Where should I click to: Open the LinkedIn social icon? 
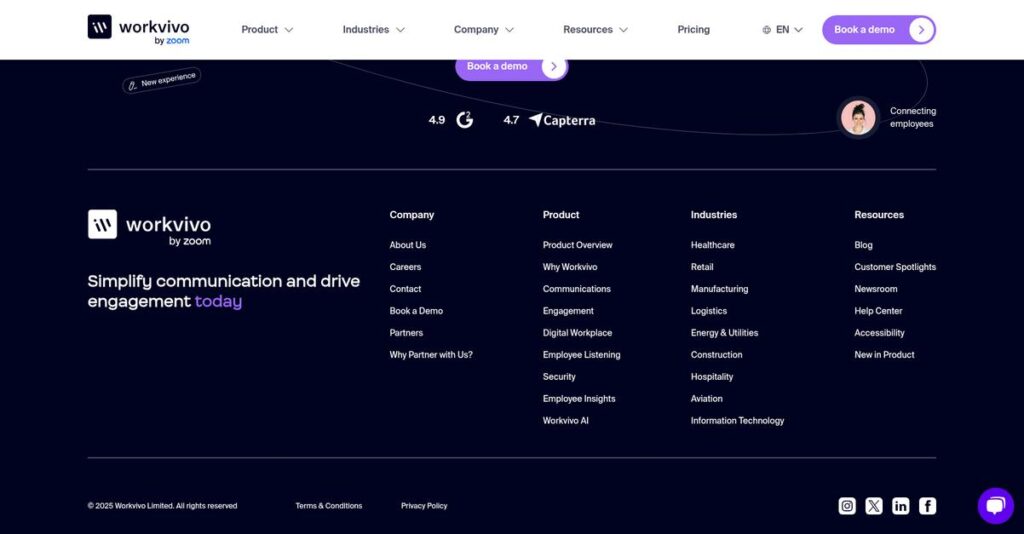pos(901,506)
